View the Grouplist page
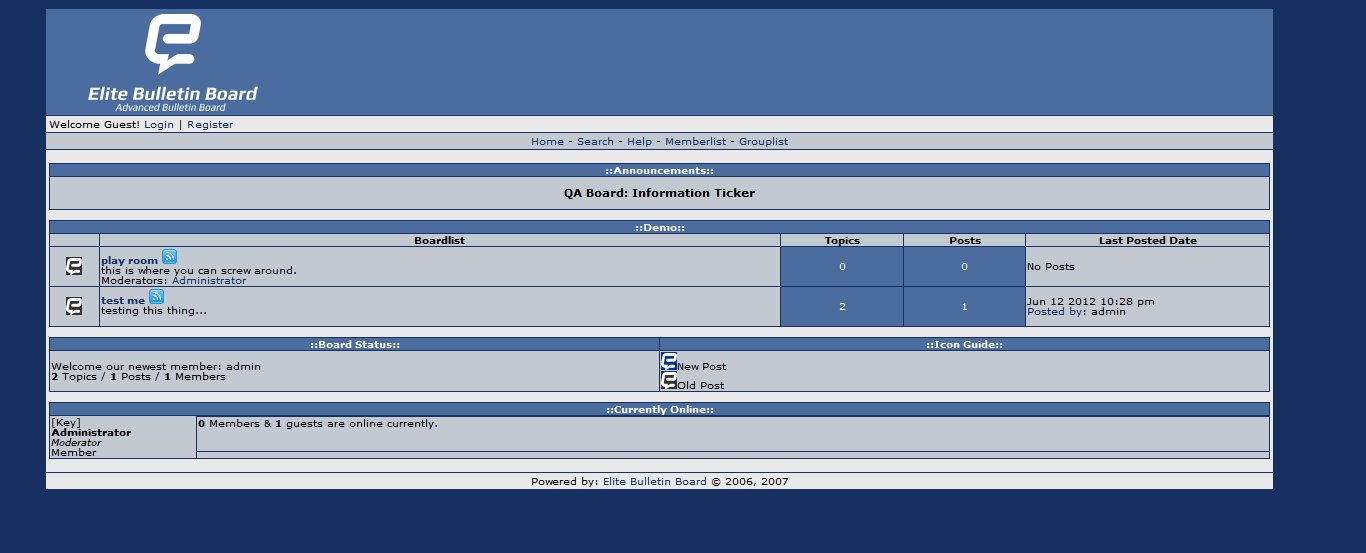This screenshot has width=1366, height=553. click(763, 142)
